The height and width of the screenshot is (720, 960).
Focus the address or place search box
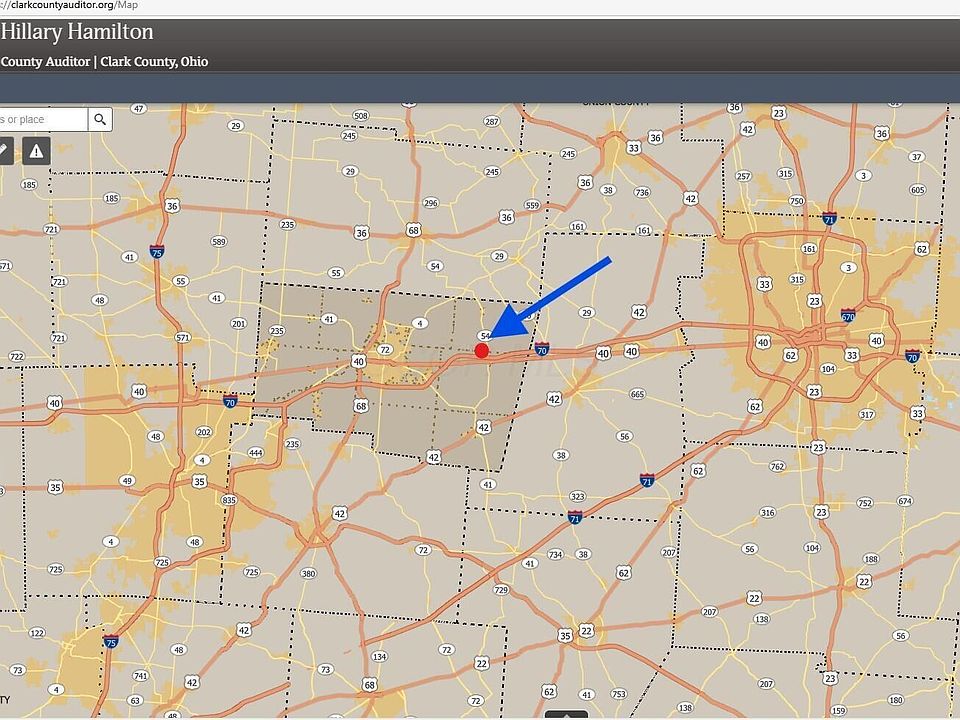click(x=43, y=119)
